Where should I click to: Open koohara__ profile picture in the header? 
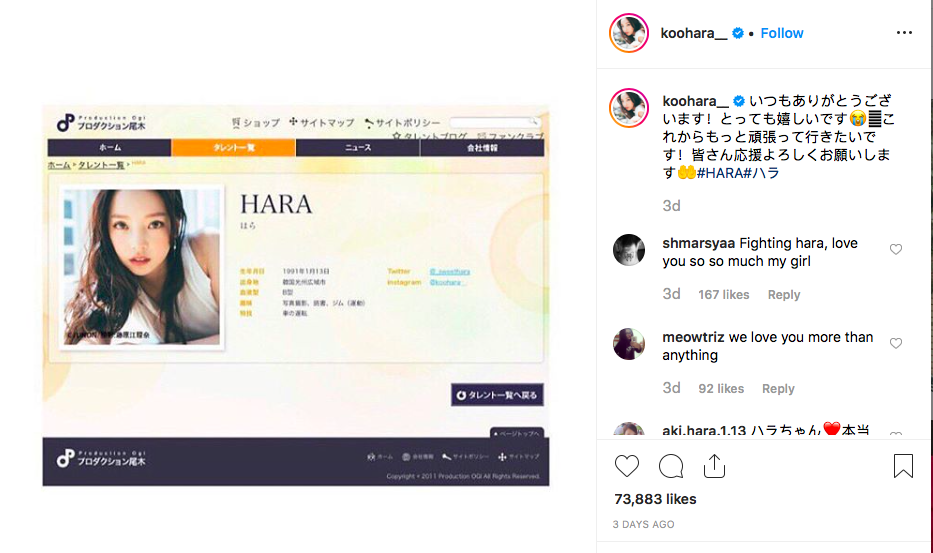[x=629, y=33]
